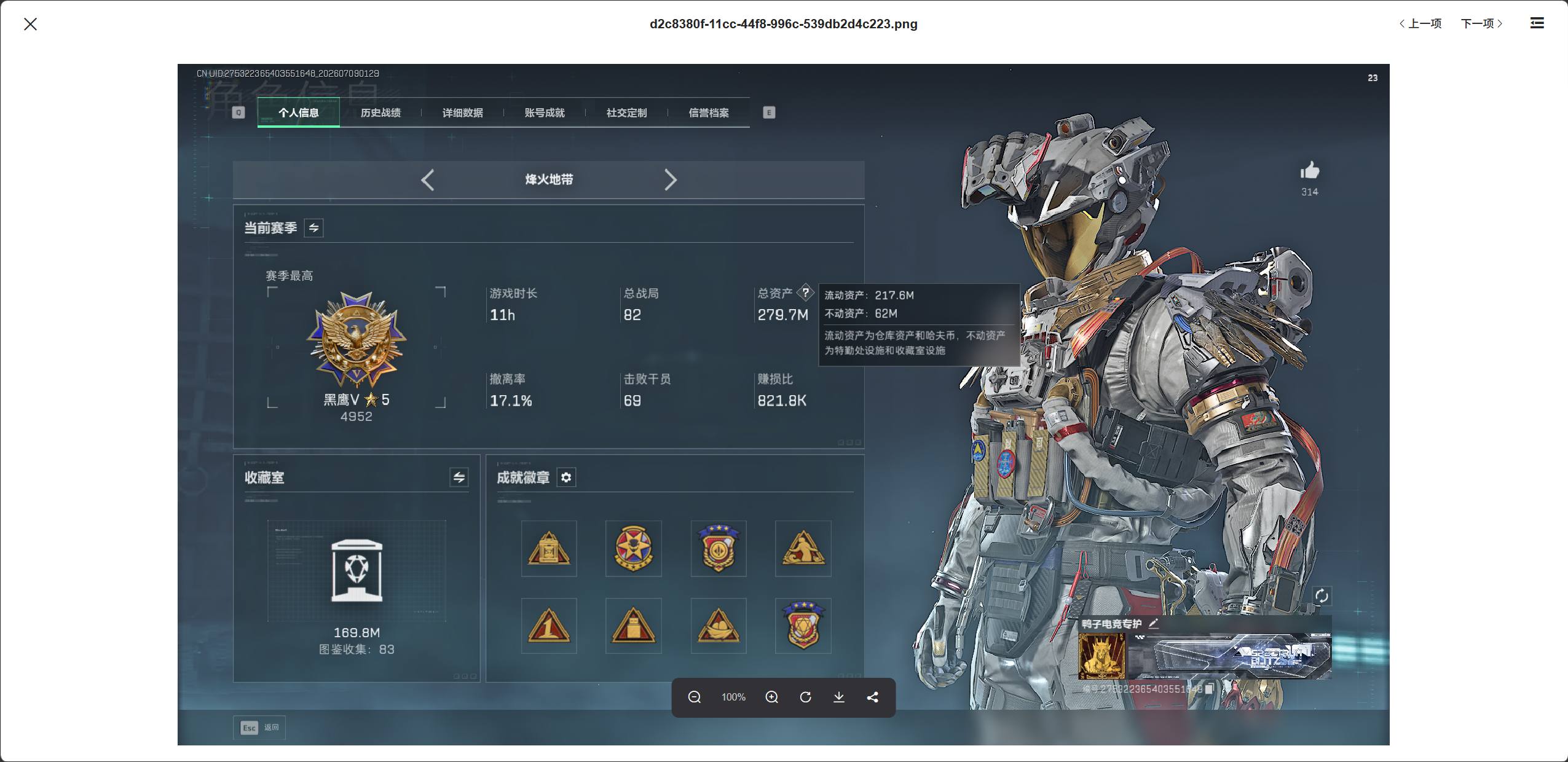Go to next mode with right chevron

pos(671,180)
